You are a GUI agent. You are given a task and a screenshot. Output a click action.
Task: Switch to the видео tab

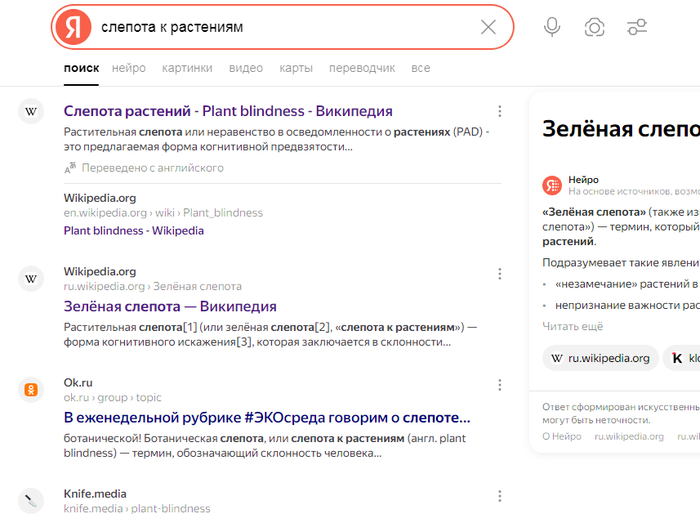click(x=246, y=68)
